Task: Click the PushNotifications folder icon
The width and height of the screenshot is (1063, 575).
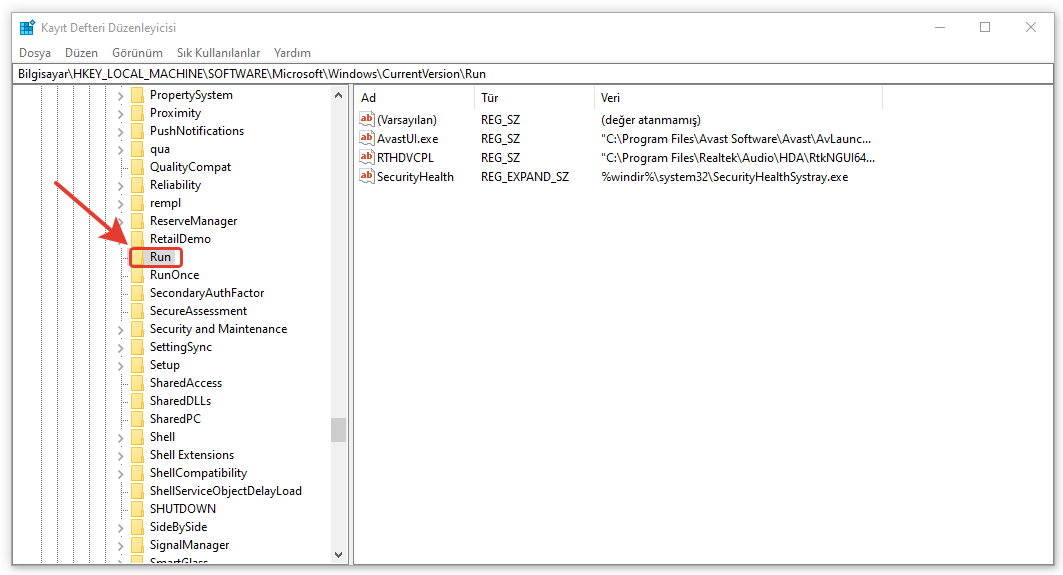Action: [137, 131]
